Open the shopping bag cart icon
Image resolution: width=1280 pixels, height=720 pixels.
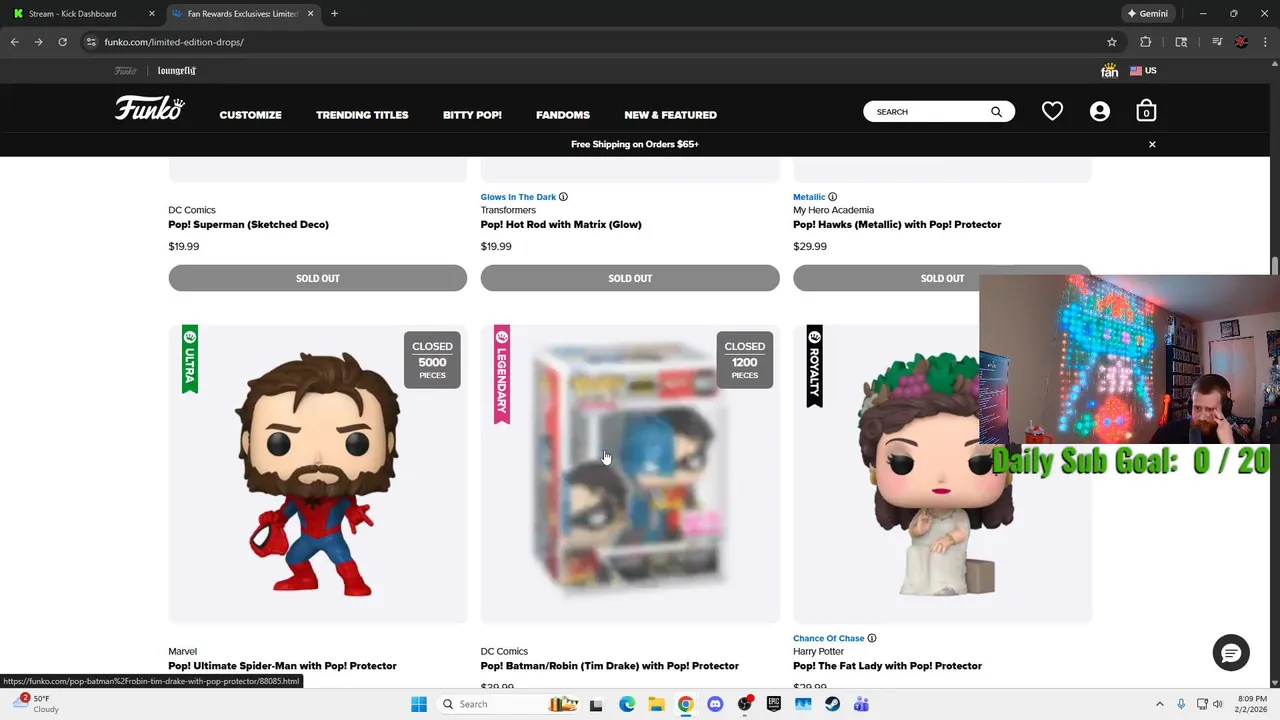click(1146, 111)
